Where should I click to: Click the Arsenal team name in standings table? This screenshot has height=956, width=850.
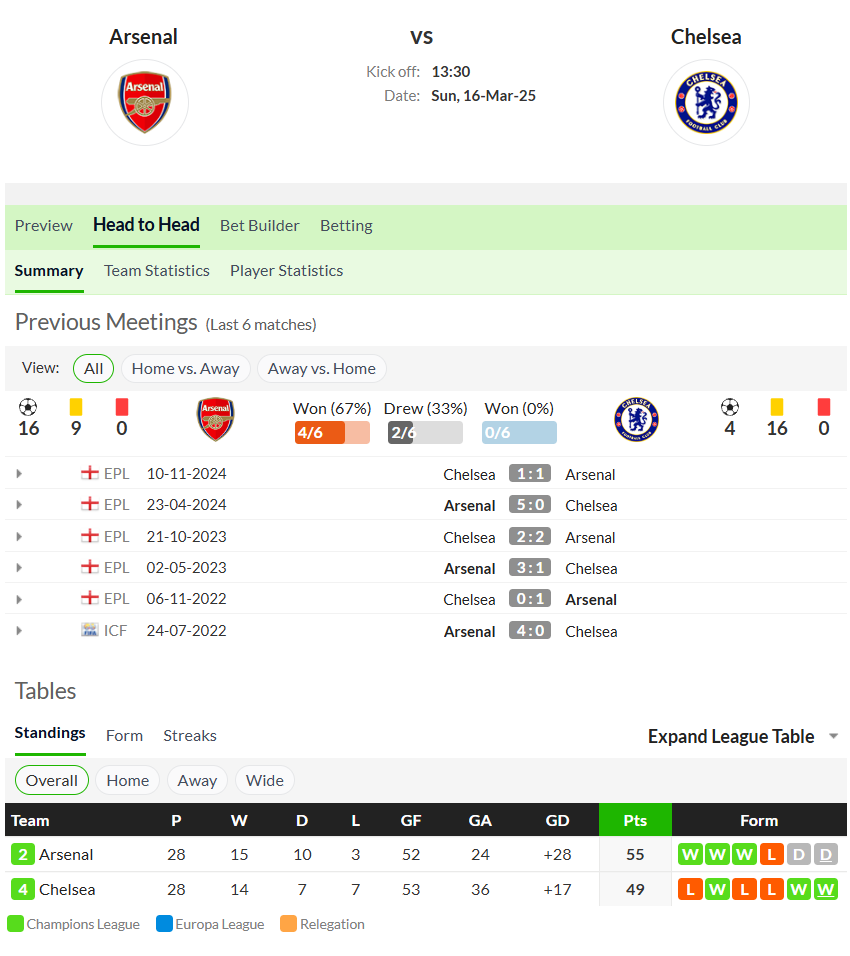coord(66,855)
